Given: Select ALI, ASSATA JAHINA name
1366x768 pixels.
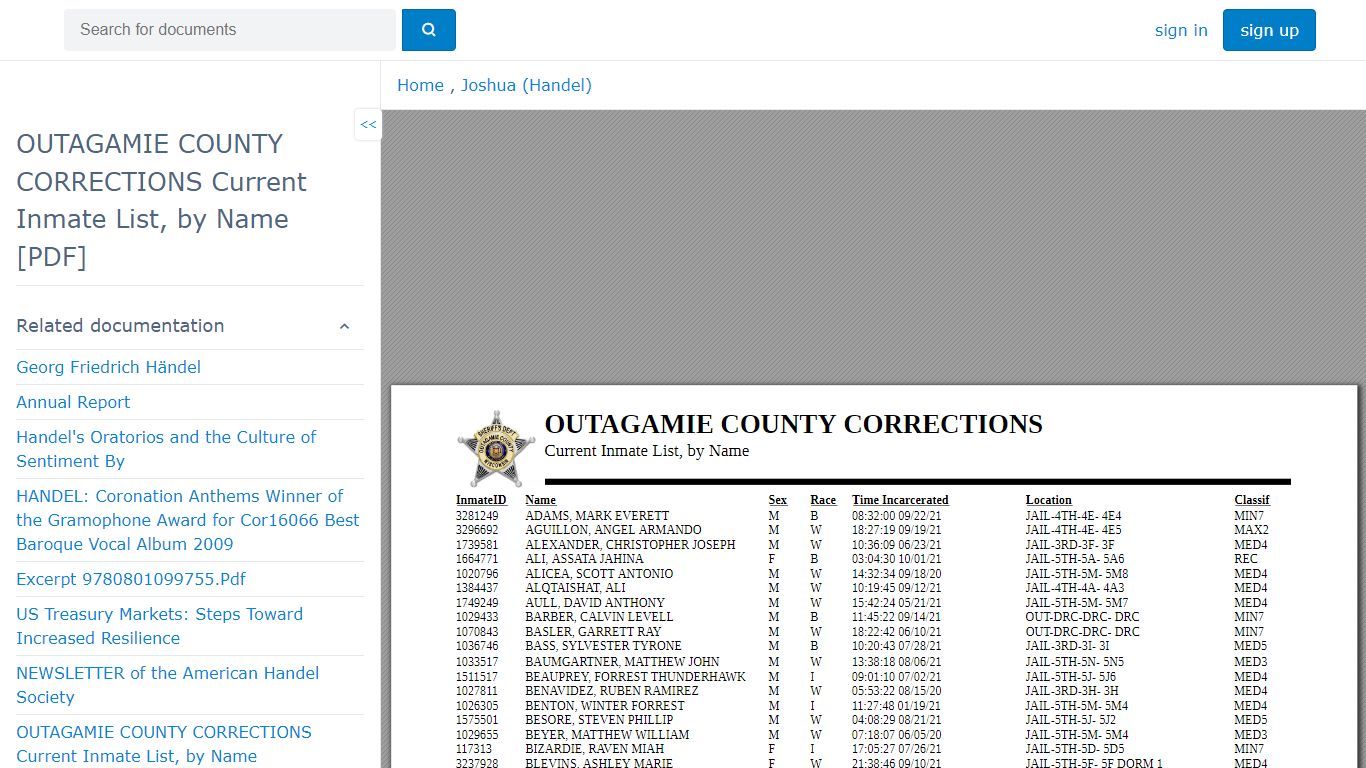Looking at the screenshot, I should (x=584, y=559).
